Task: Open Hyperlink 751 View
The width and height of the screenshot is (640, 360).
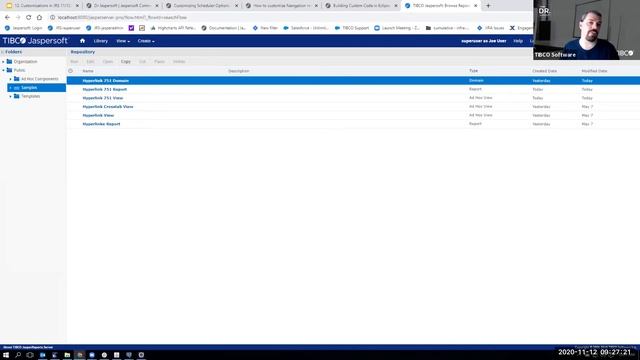Action: coord(102,98)
